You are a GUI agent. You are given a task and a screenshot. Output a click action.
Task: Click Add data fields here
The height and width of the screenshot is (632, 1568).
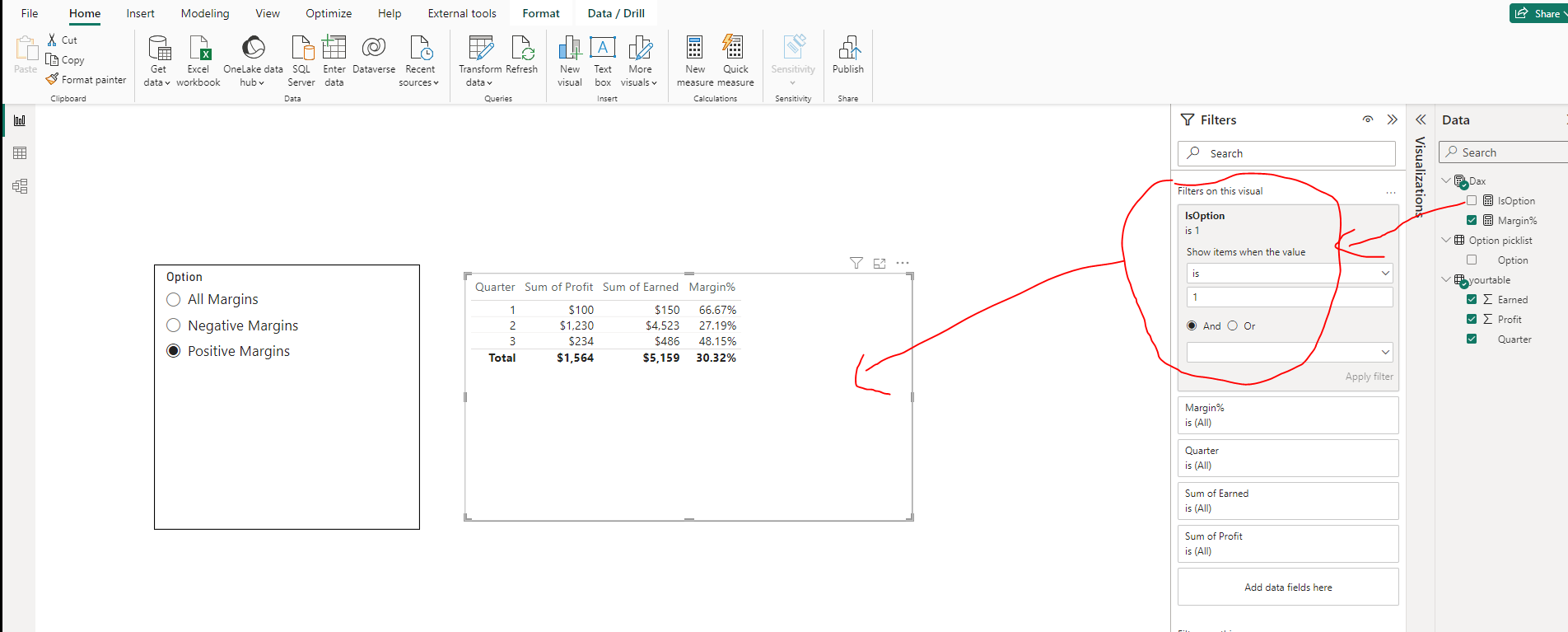(x=1288, y=588)
